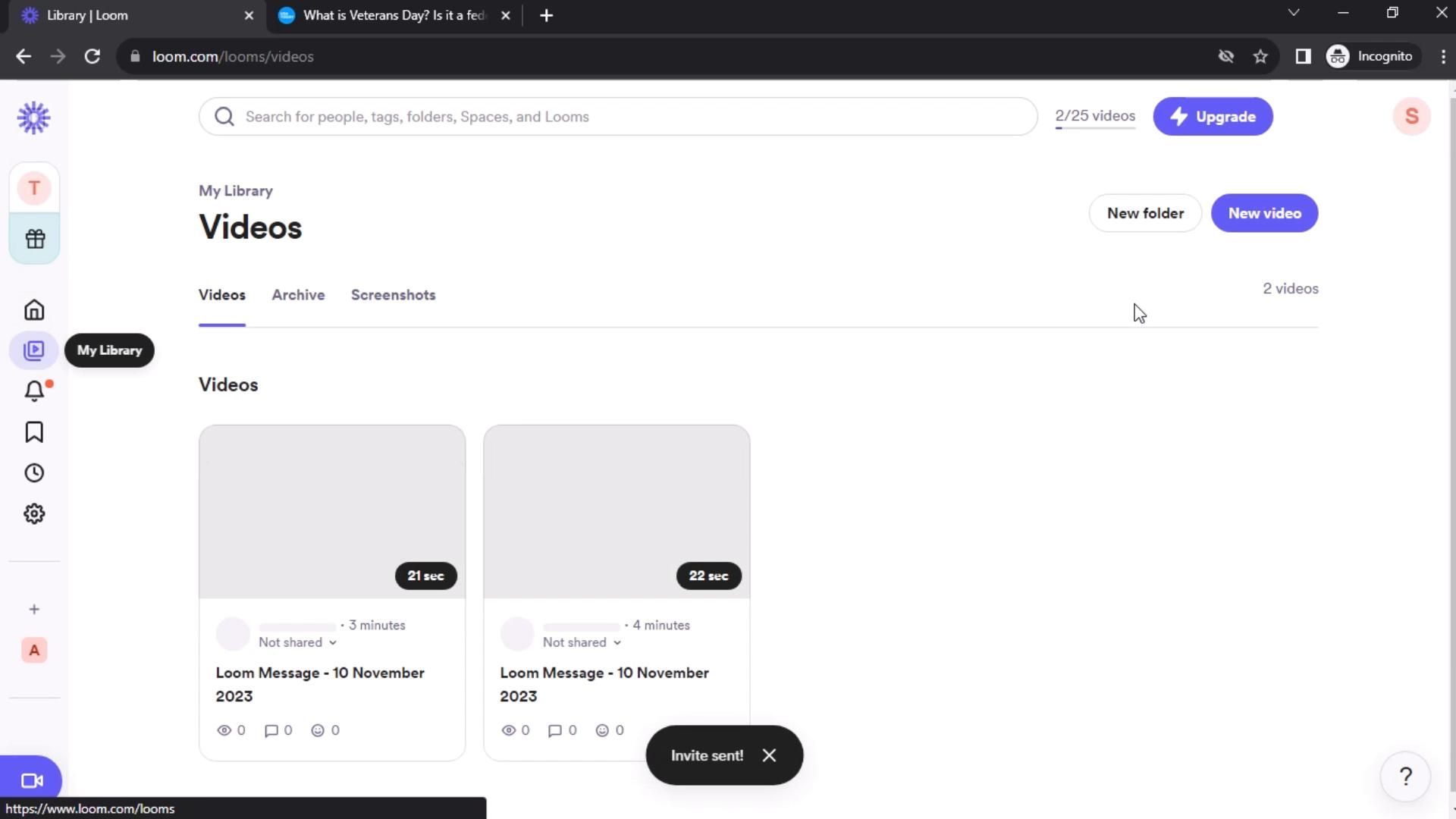
Task: Open the help question mark button
Action: pos(1405,777)
